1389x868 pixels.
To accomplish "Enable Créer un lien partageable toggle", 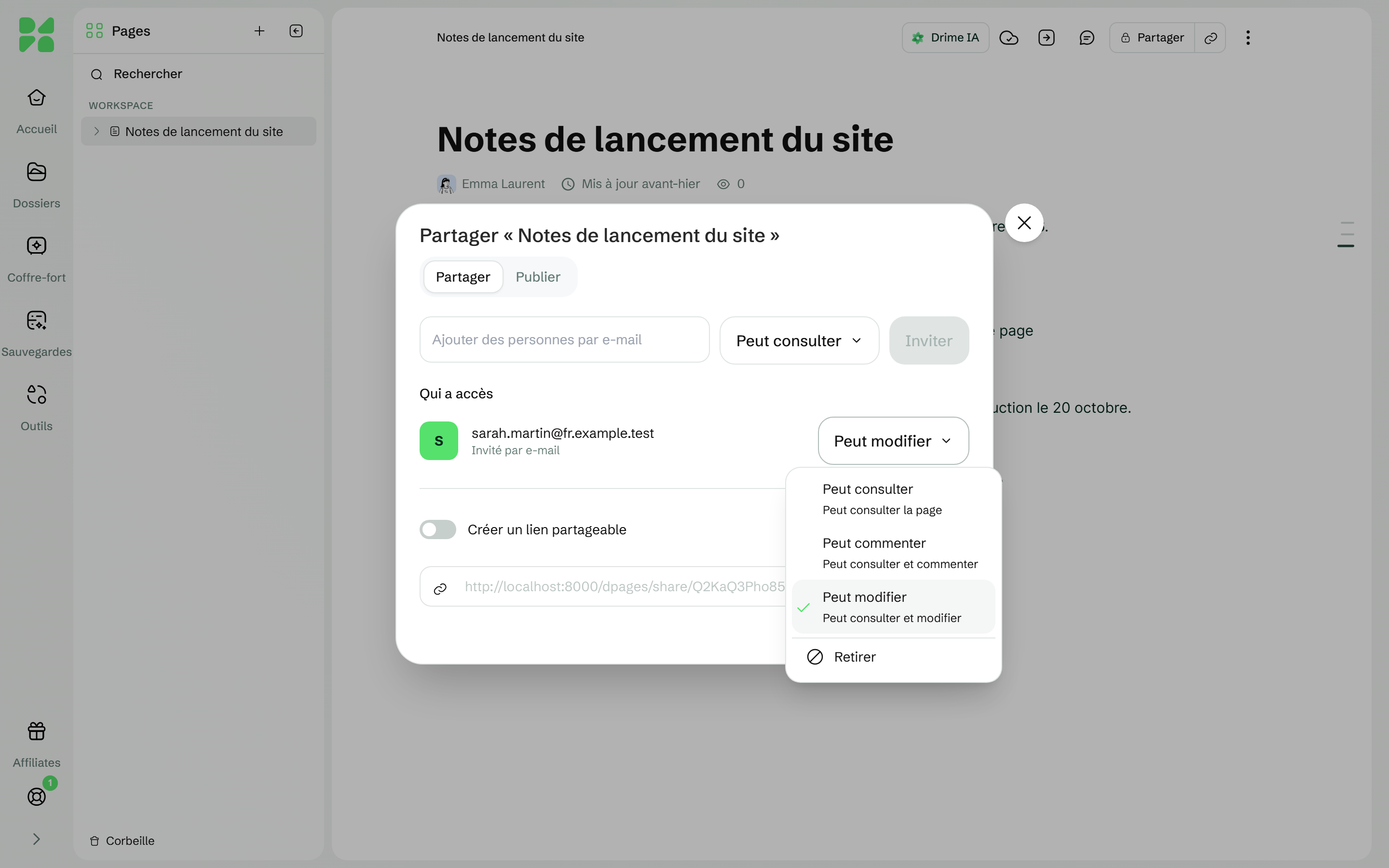I will [x=437, y=529].
